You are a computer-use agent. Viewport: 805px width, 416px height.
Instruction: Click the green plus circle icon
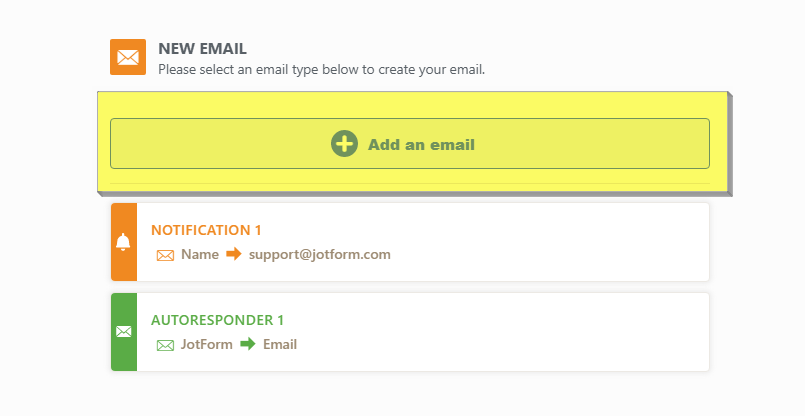pos(344,144)
